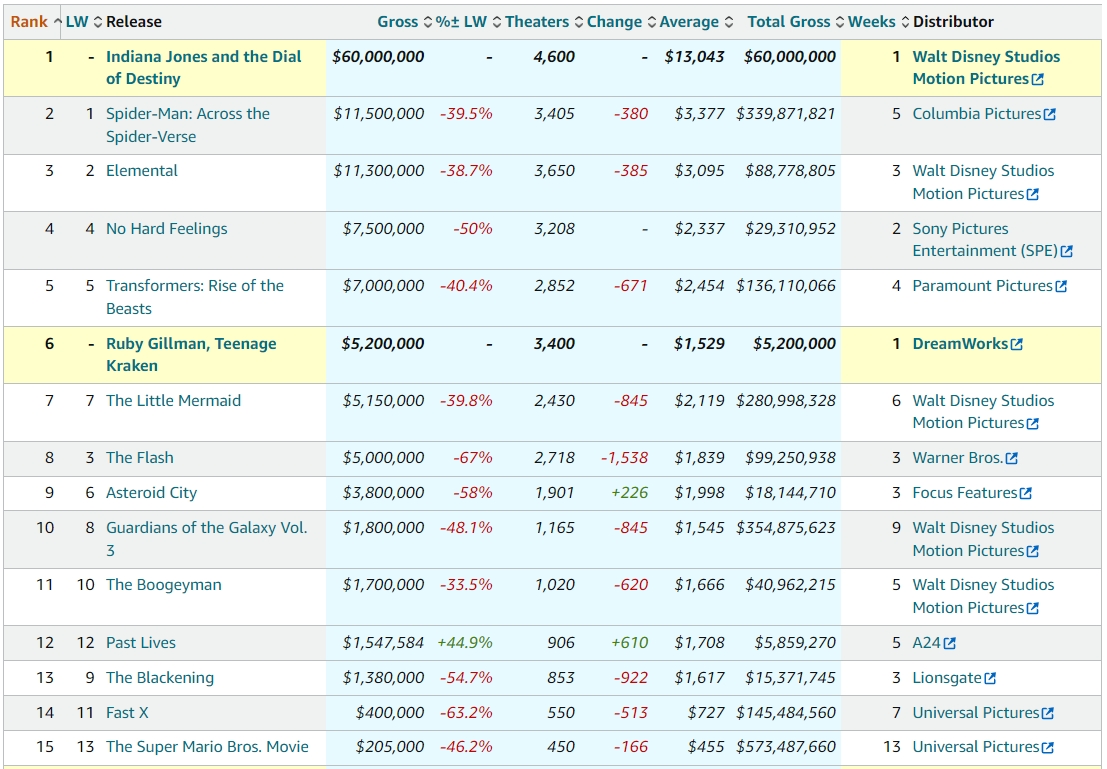The width and height of the screenshot is (1107, 769).
Task: Select the $60,000,000 gross for Indiana Jones
Action: pyautogui.click(x=378, y=57)
